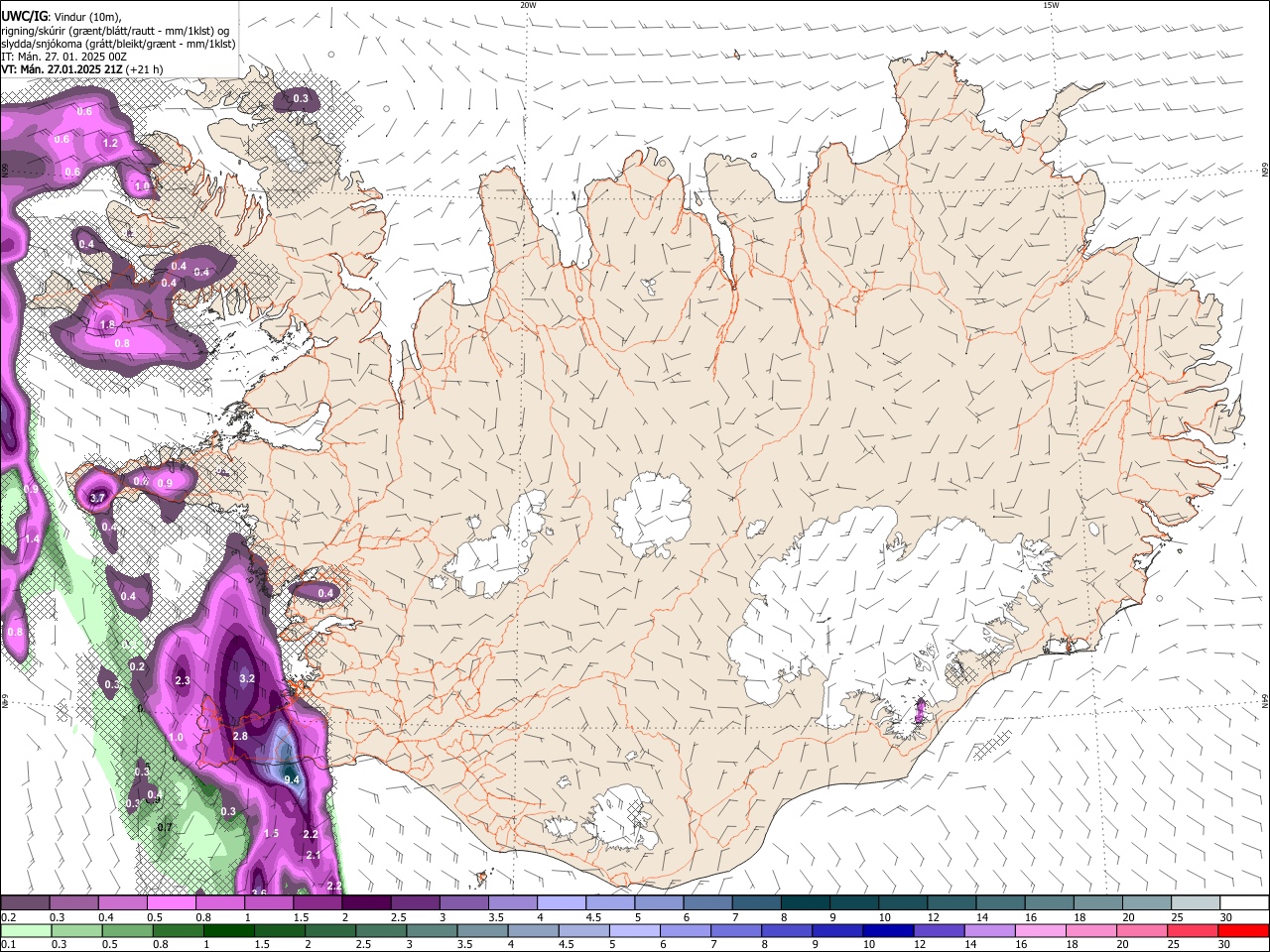The height and width of the screenshot is (952, 1270).
Task: Click the 'slydda/snjókoma' legend description line
Action: tap(117, 44)
